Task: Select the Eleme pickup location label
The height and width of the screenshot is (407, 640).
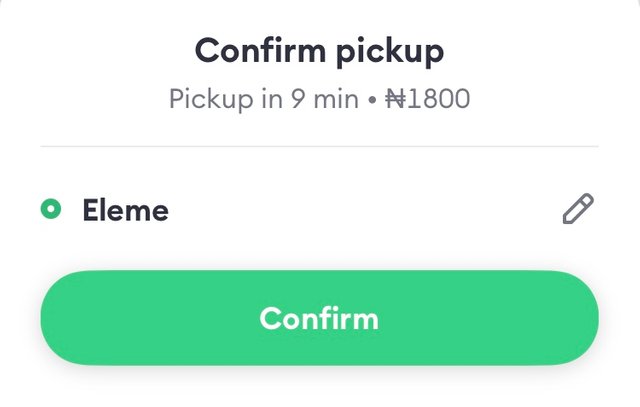Action: tap(125, 210)
